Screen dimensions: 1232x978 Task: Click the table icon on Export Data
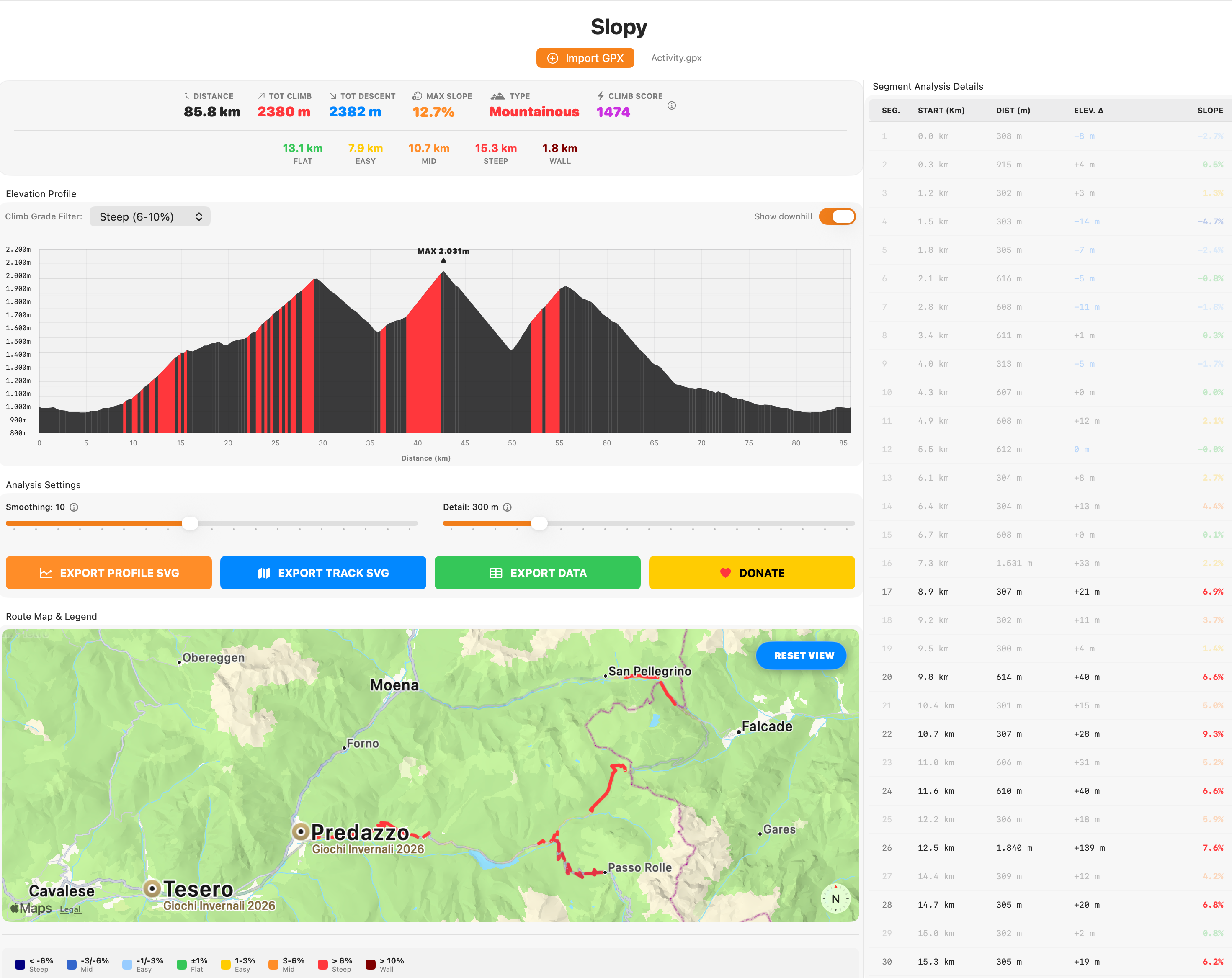[x=495, y=573]
